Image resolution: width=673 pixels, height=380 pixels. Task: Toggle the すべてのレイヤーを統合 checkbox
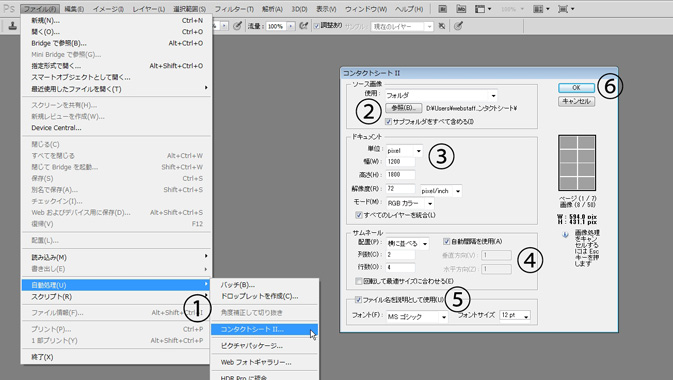point(359,215)
